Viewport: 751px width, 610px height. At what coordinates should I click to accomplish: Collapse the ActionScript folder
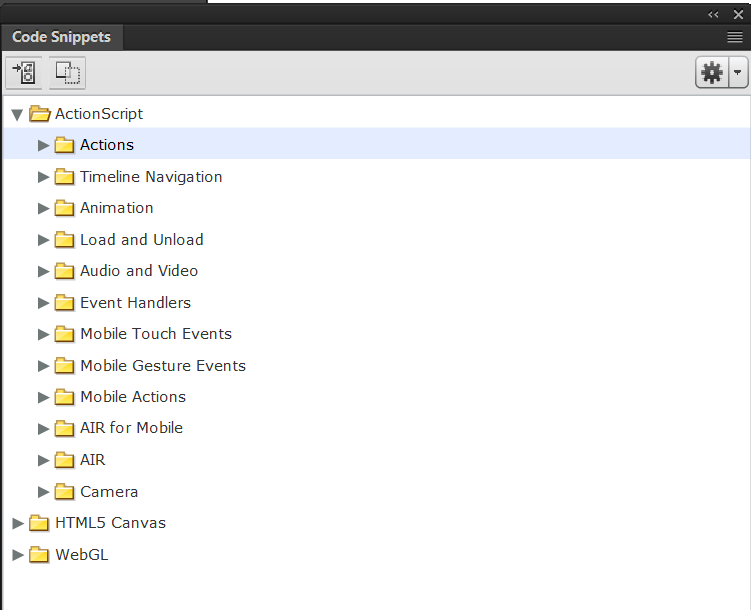[17, 114]
